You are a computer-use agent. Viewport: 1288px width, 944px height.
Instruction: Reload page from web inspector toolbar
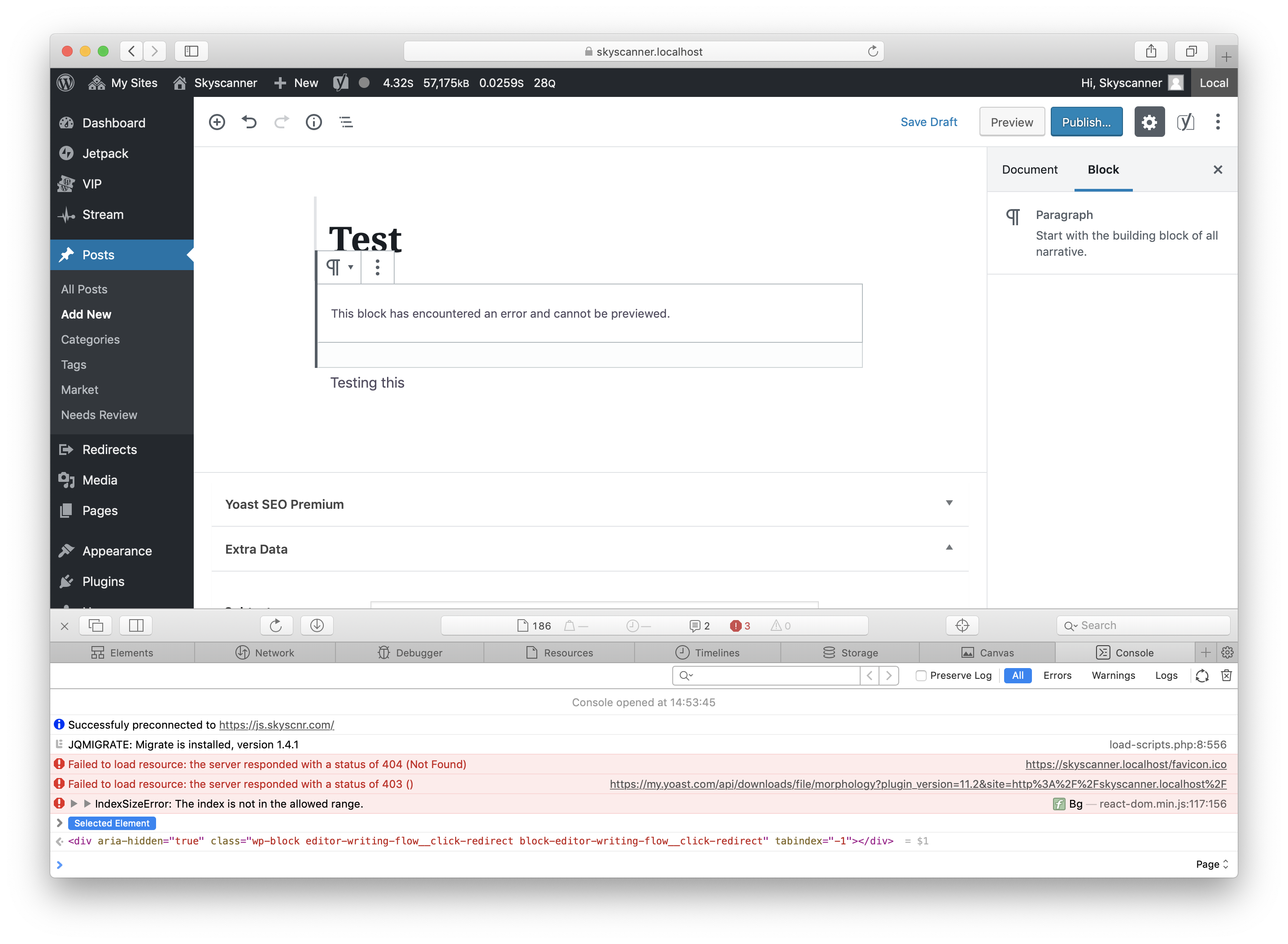point(276,626)
